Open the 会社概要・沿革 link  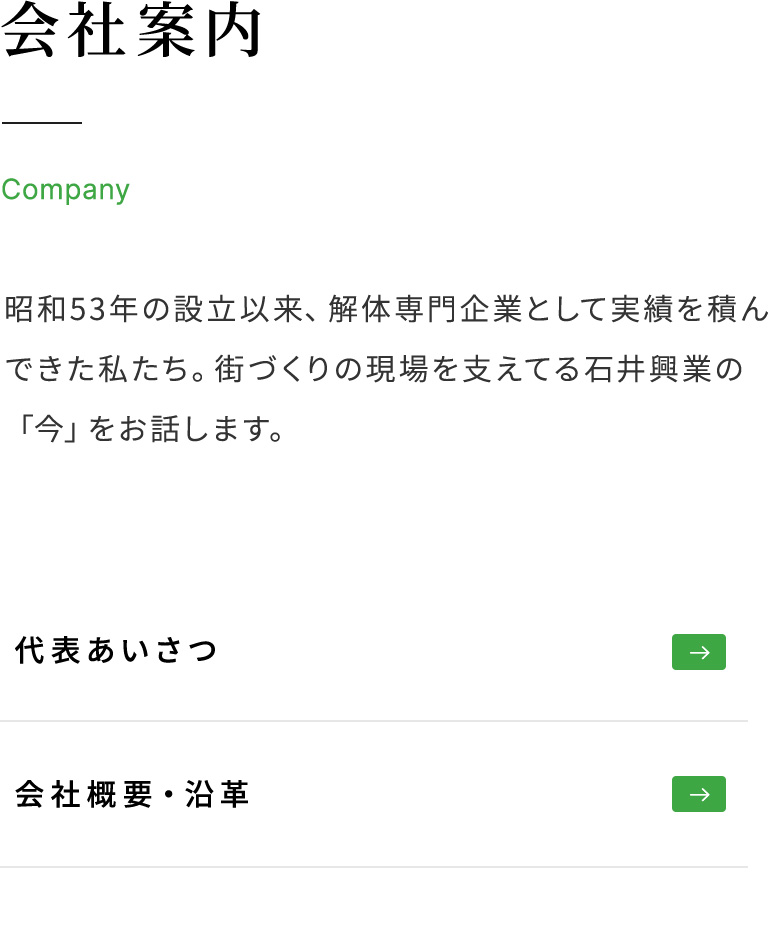pos(132,795)
